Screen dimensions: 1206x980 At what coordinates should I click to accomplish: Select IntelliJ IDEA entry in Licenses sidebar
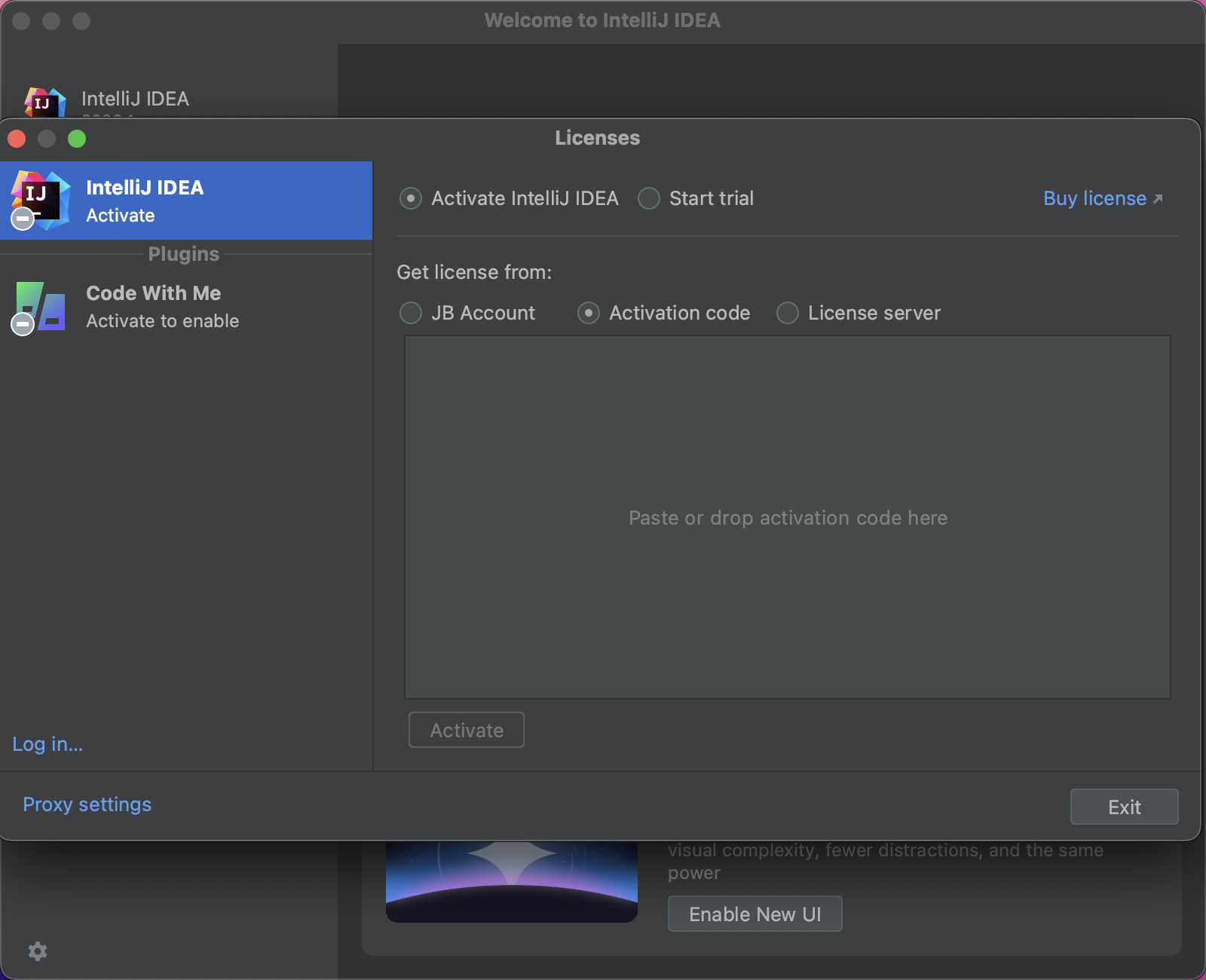coord(186,201)
